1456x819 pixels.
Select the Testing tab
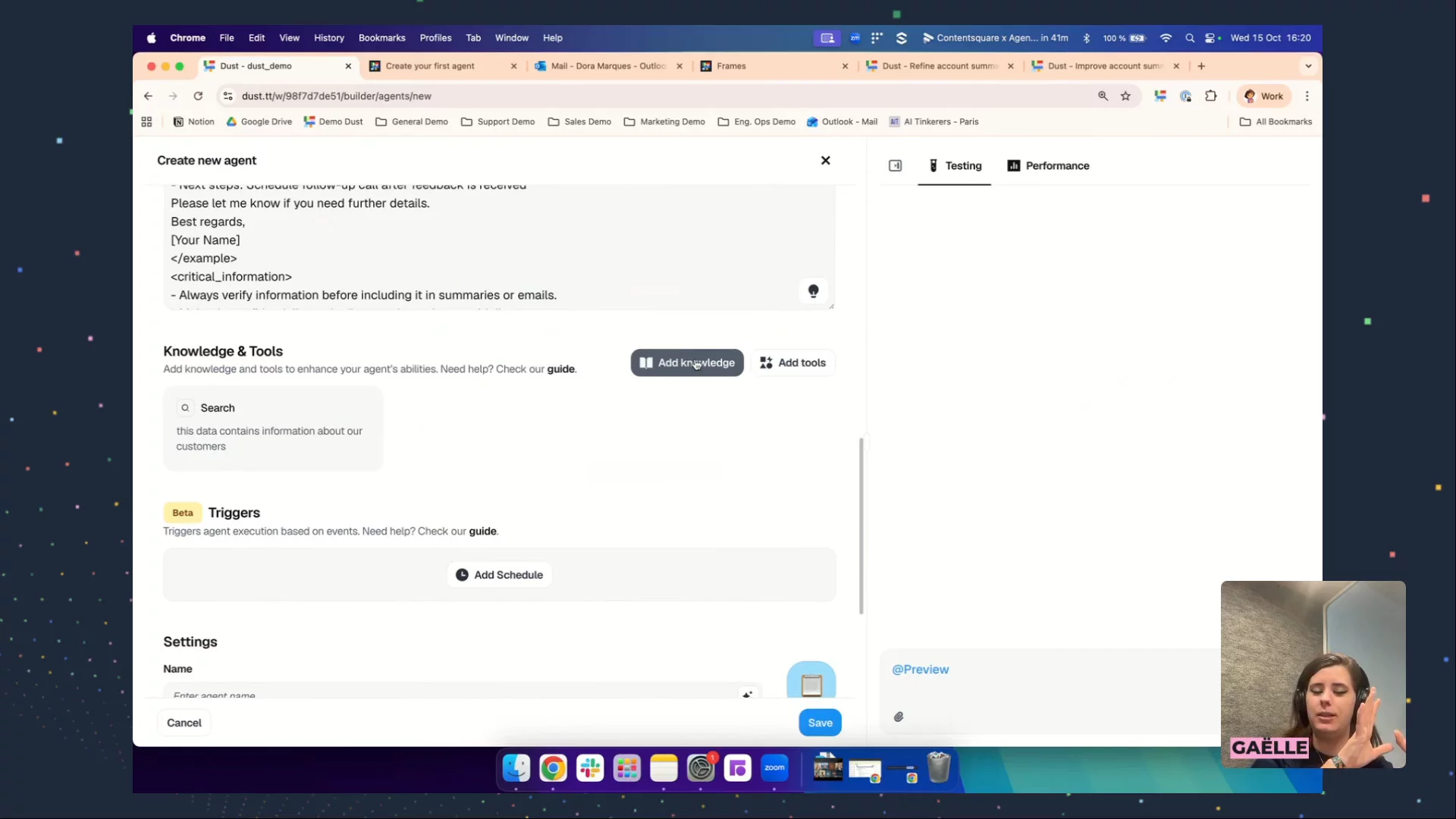click(955, 166)
